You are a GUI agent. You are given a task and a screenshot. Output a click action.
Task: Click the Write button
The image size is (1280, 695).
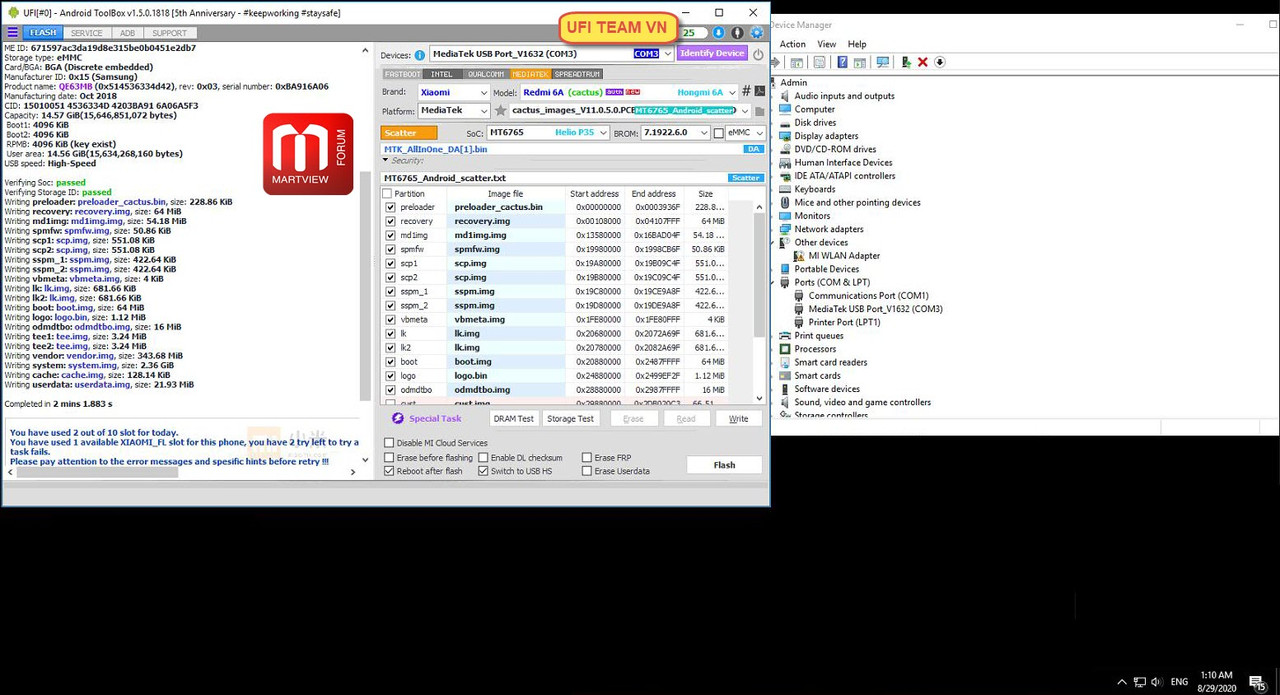point(738,419)
